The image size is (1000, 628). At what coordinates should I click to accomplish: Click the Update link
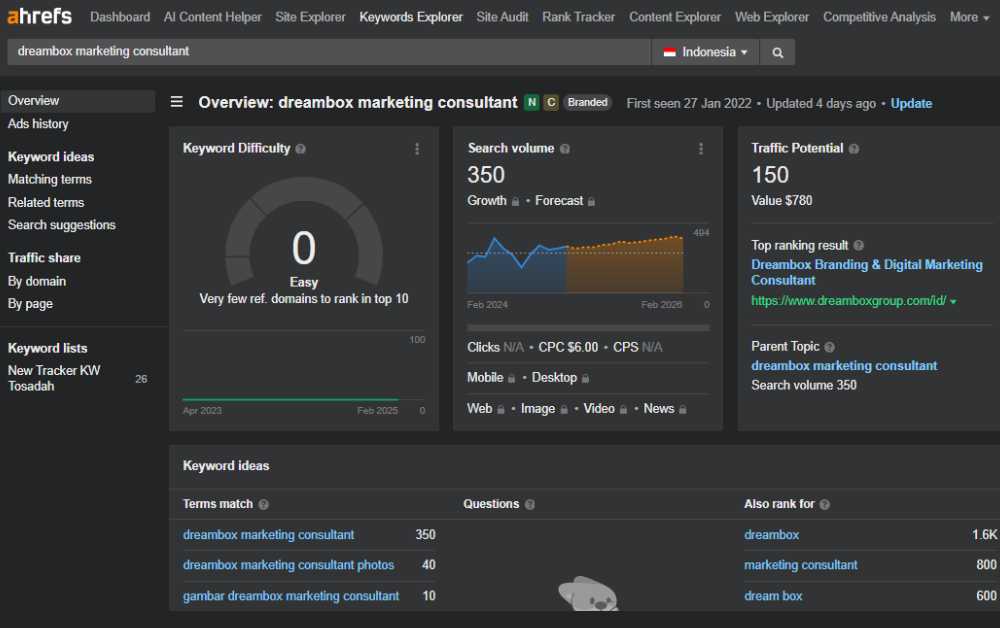click(x=911, y=103)
